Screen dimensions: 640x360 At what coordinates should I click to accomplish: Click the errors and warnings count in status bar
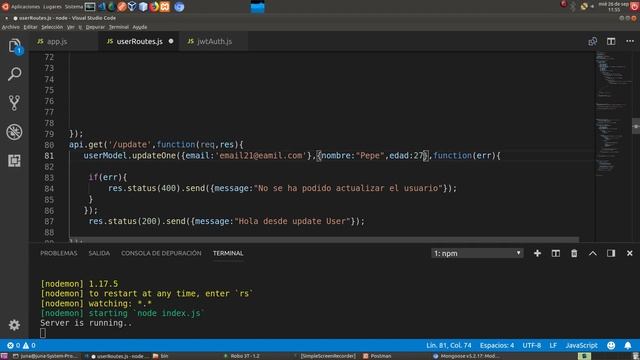[x=21, y=345]
